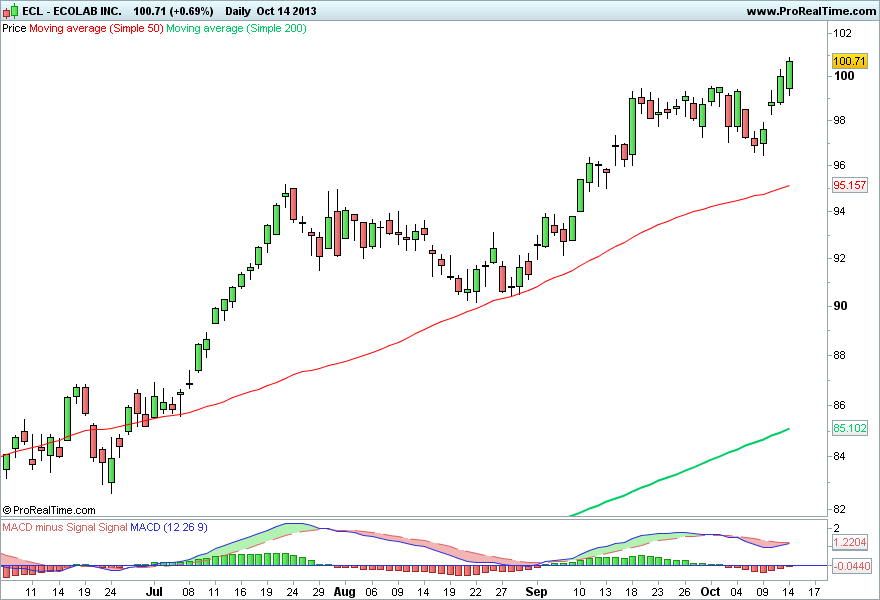Click the 'Daily' timeframe label
The height and width of the screenshot is (600, 880).
[238, 11]
